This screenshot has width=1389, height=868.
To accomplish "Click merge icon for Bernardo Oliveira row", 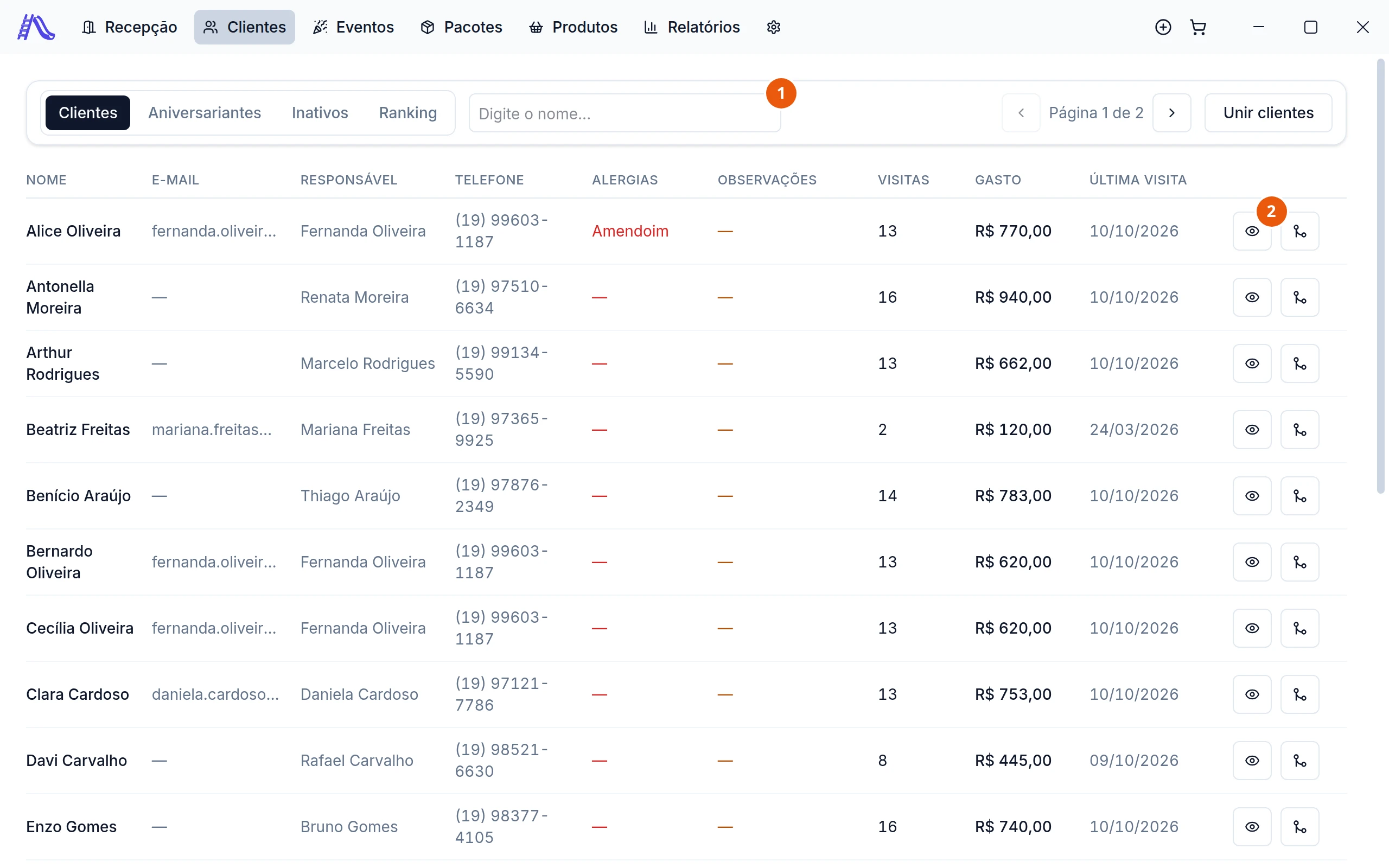I will click(1299, 562).
